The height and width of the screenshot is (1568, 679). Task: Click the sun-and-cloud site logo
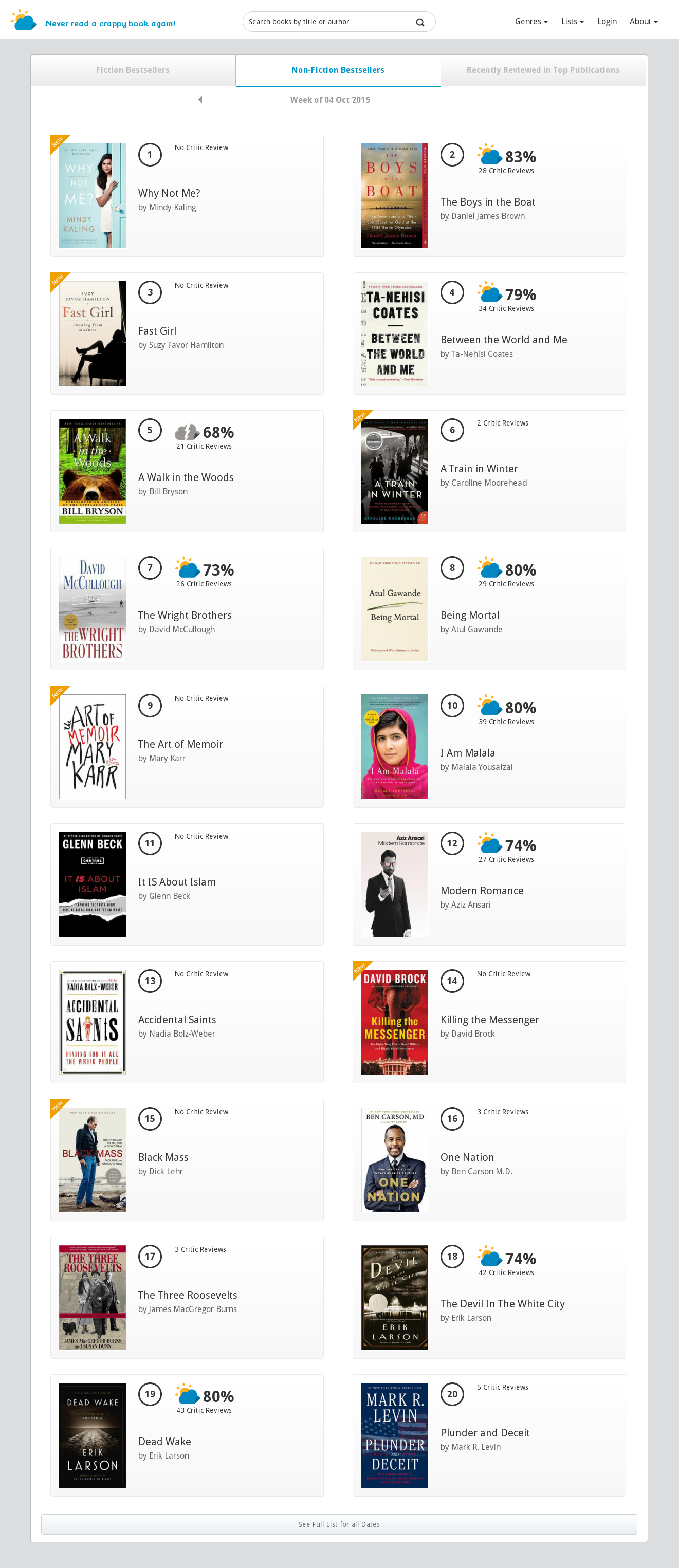click(x=24, y=20)
